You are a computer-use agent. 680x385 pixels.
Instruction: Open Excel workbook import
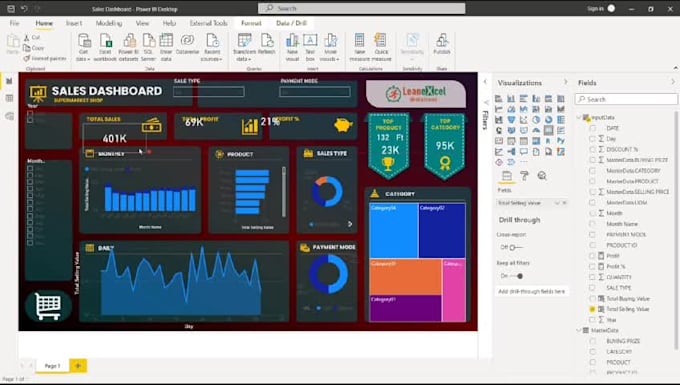point(105,47)
